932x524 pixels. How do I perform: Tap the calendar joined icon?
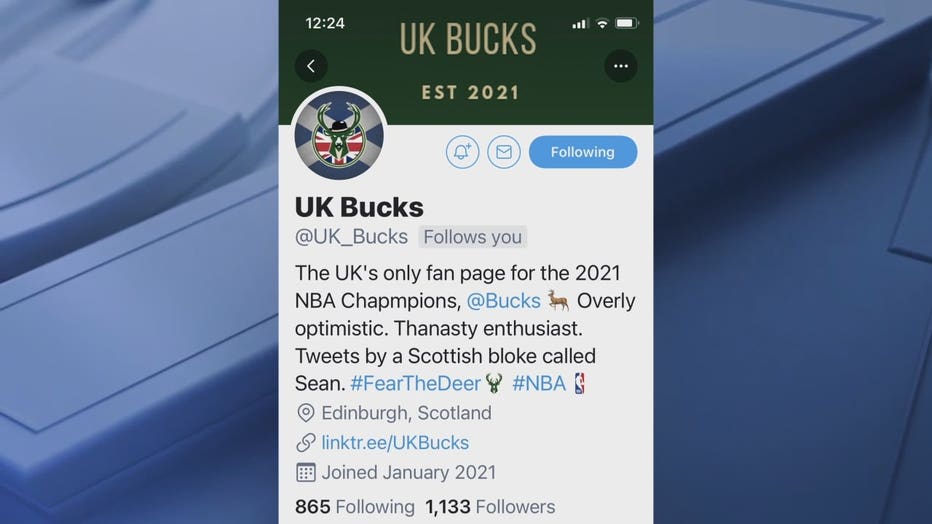click(x=306, y=472)
